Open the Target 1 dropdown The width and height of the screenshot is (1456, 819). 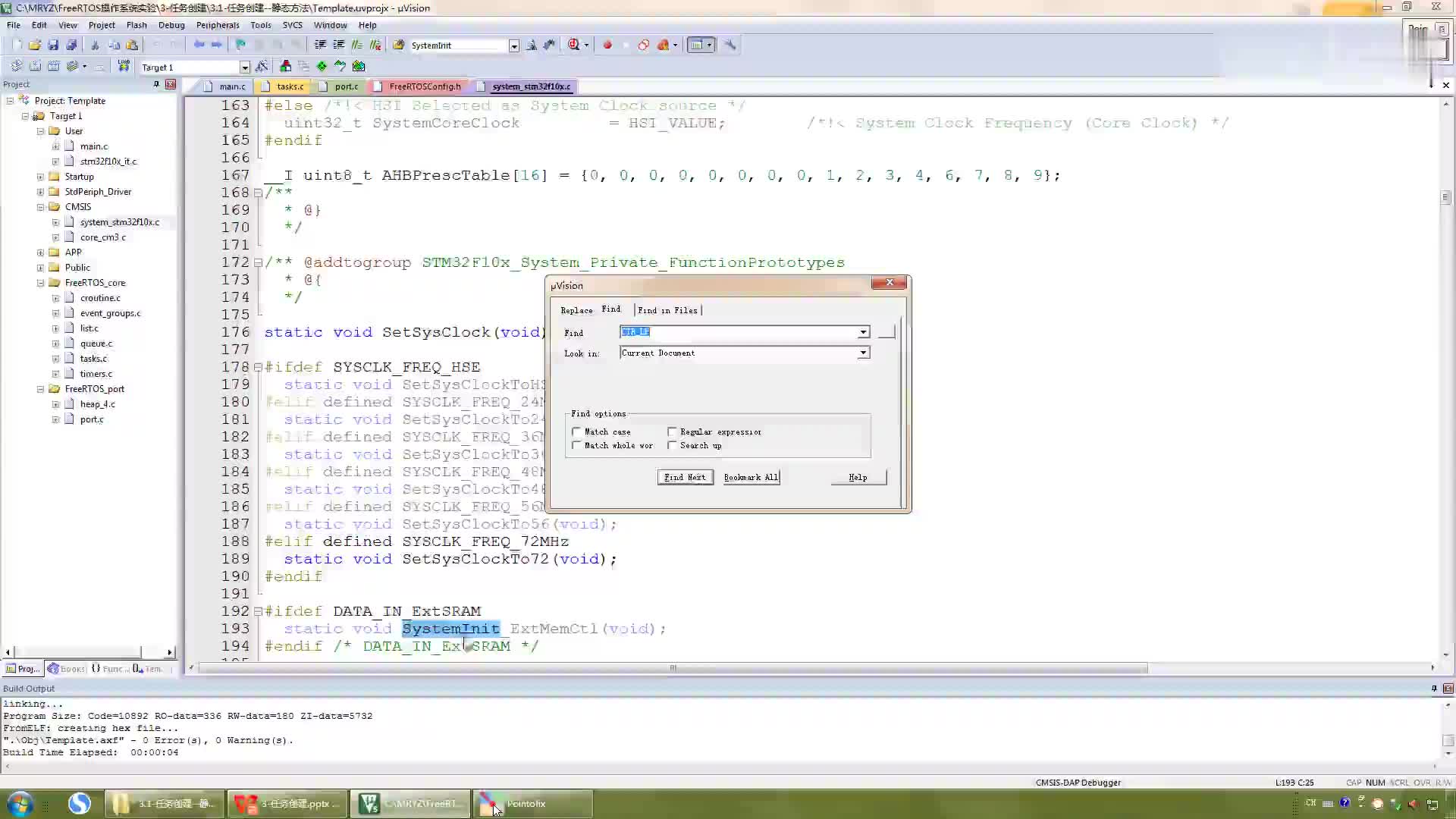click(x=244, y=67)
